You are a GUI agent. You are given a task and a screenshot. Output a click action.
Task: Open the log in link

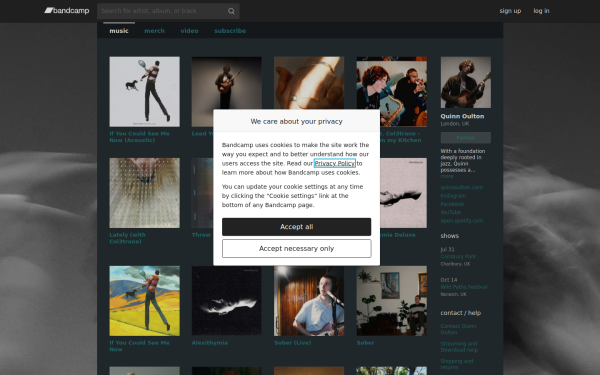541,11
